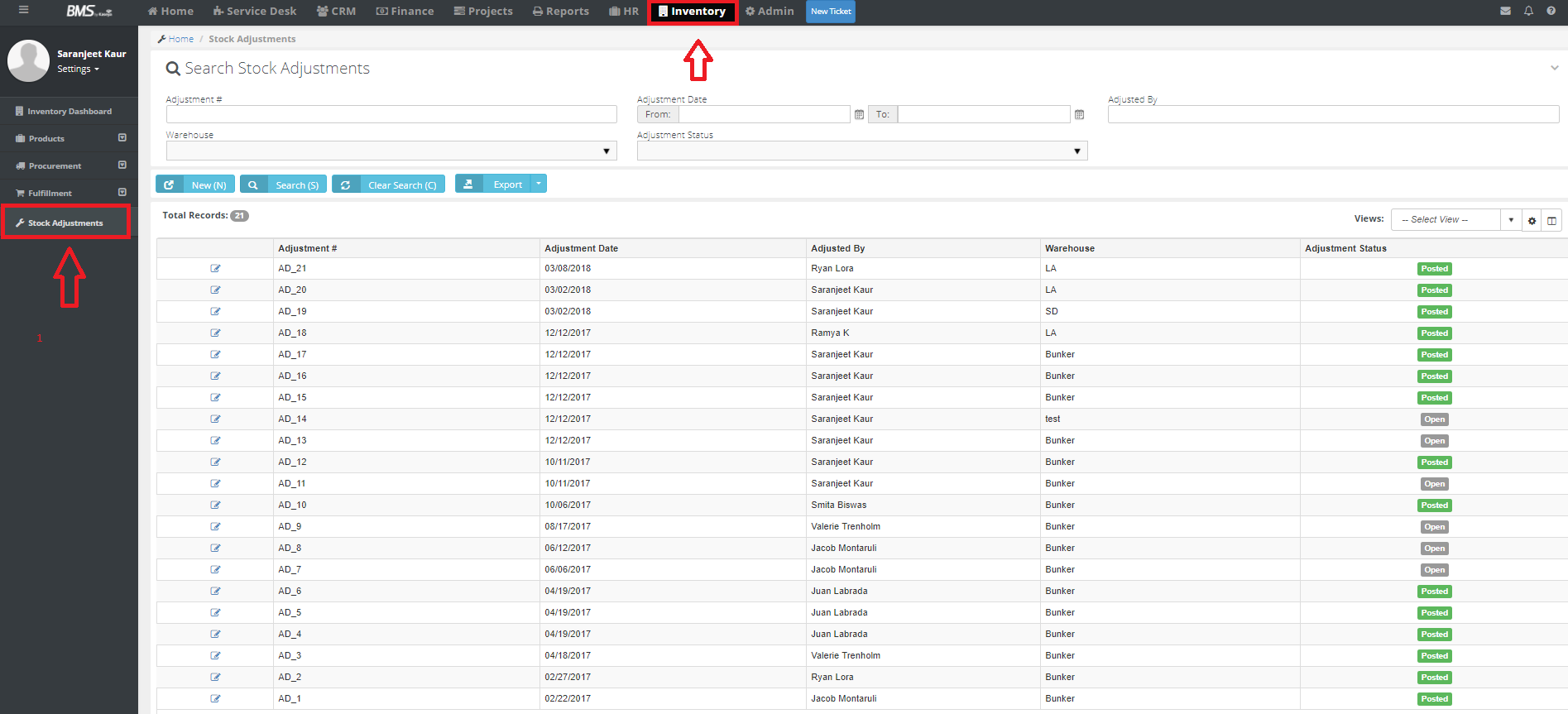This screenshot has width=1568, height=714.
Task: Click the Valerie Trenholm cell for AD_3
Action: coord(846,655)
